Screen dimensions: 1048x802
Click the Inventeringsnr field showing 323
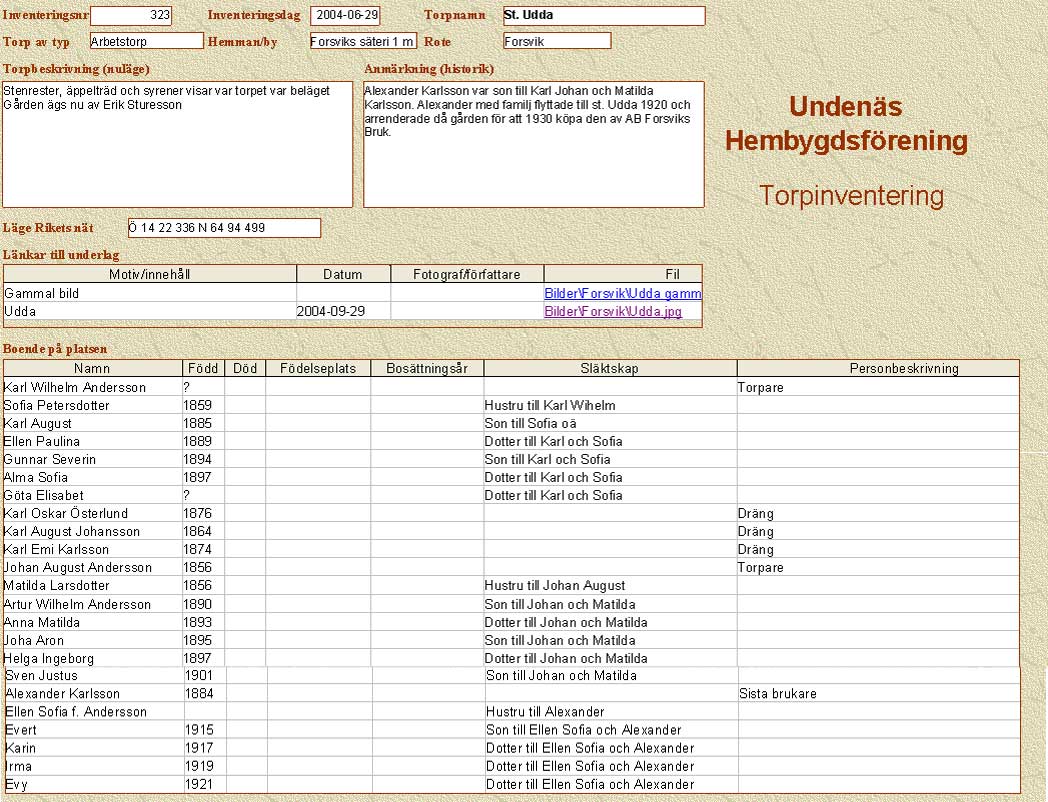(131, 16)
